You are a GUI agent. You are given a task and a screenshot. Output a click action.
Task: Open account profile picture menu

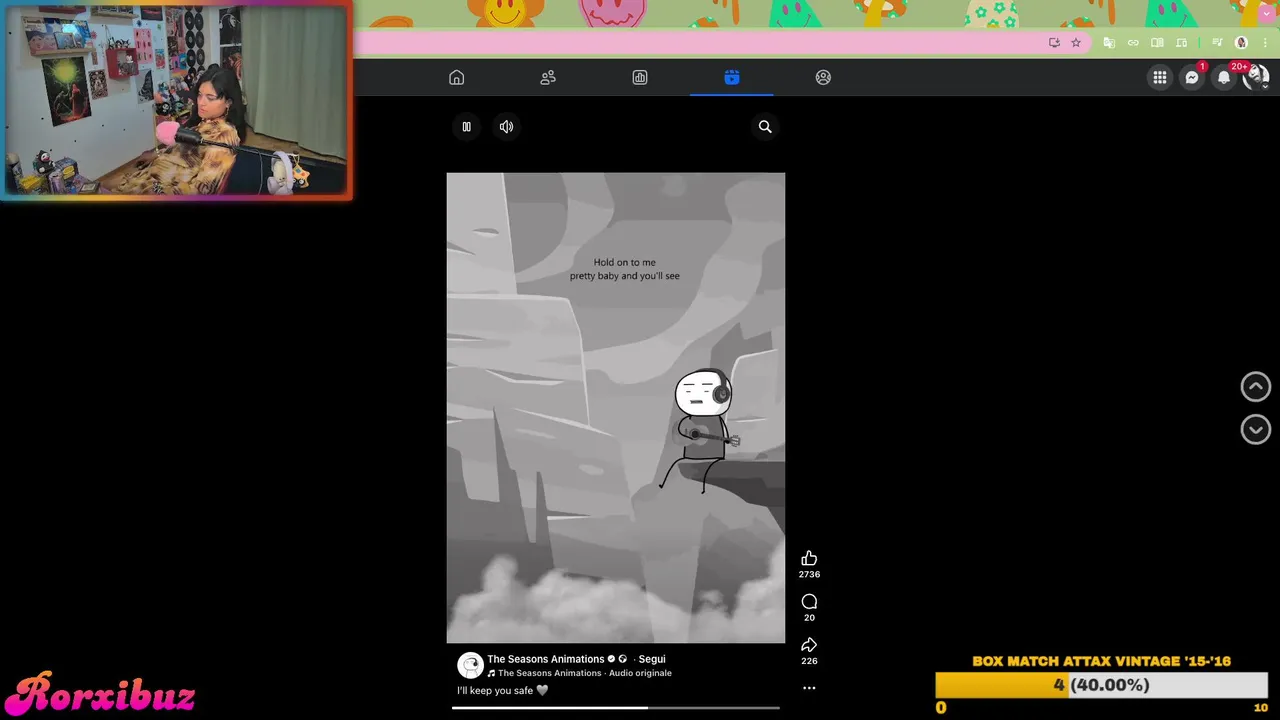click(x=1256, y=78)
